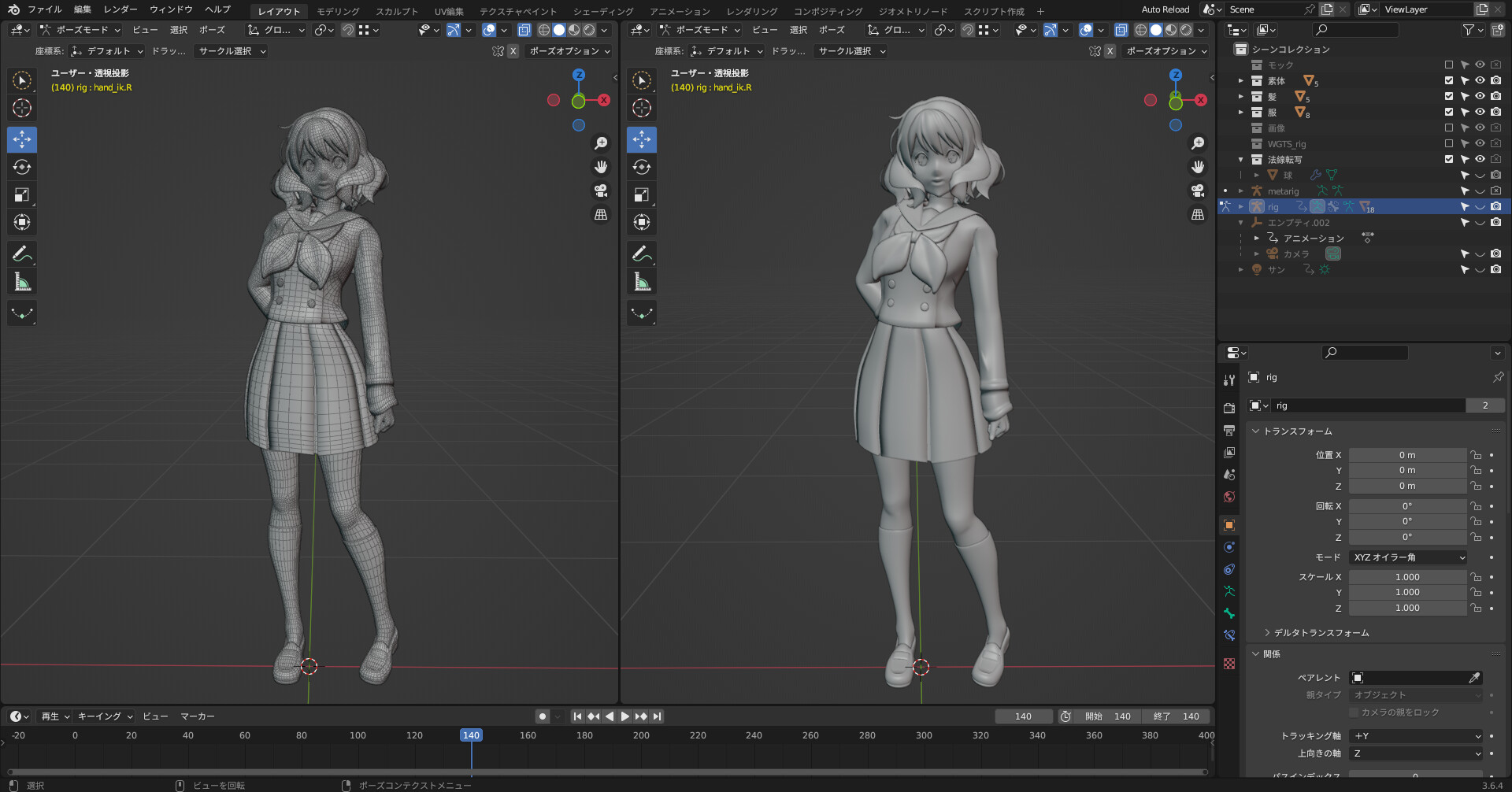1512x792 pixels.
Task: Select the Annotate tool in left viewport
Action: click(22, 254)
